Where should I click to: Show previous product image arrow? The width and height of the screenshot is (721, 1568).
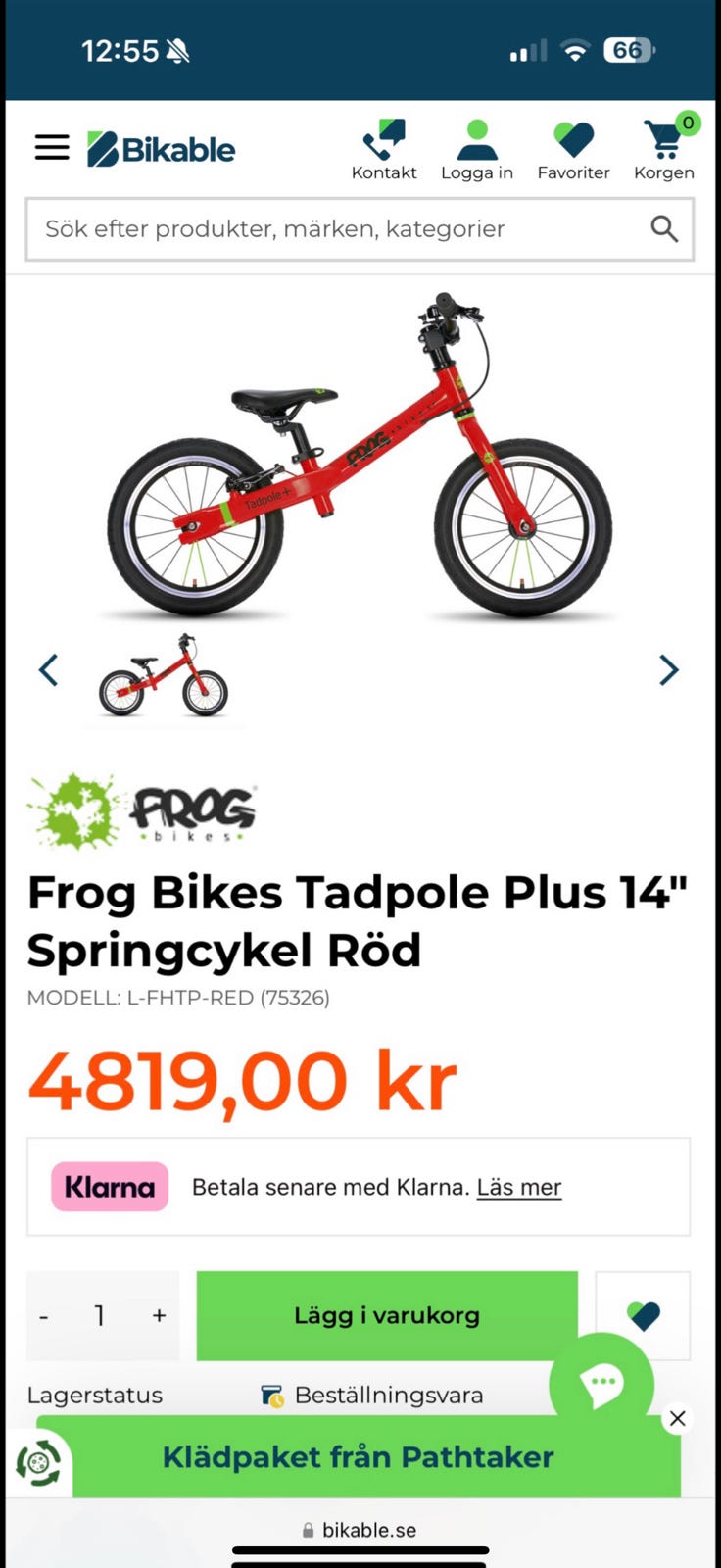(48, 670)
